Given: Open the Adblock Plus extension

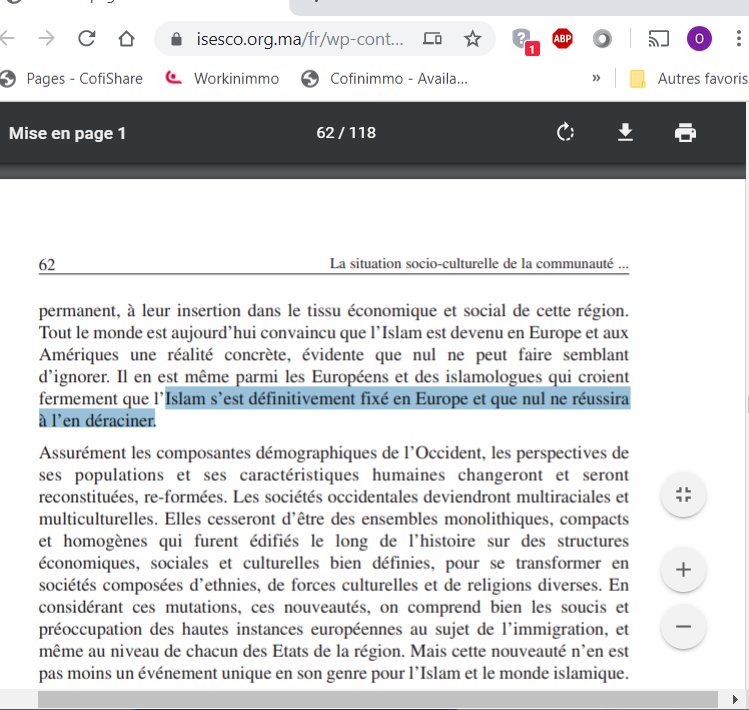Looking at the screenshot, I should point(562,38).
